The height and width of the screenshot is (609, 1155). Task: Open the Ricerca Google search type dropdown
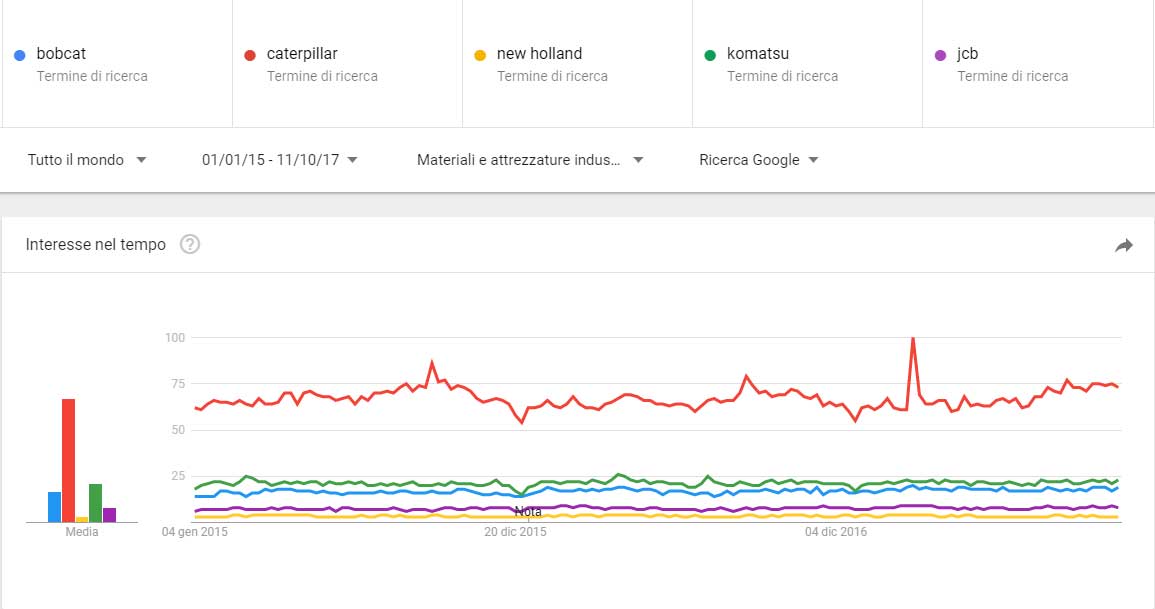[x=759, y=160]
